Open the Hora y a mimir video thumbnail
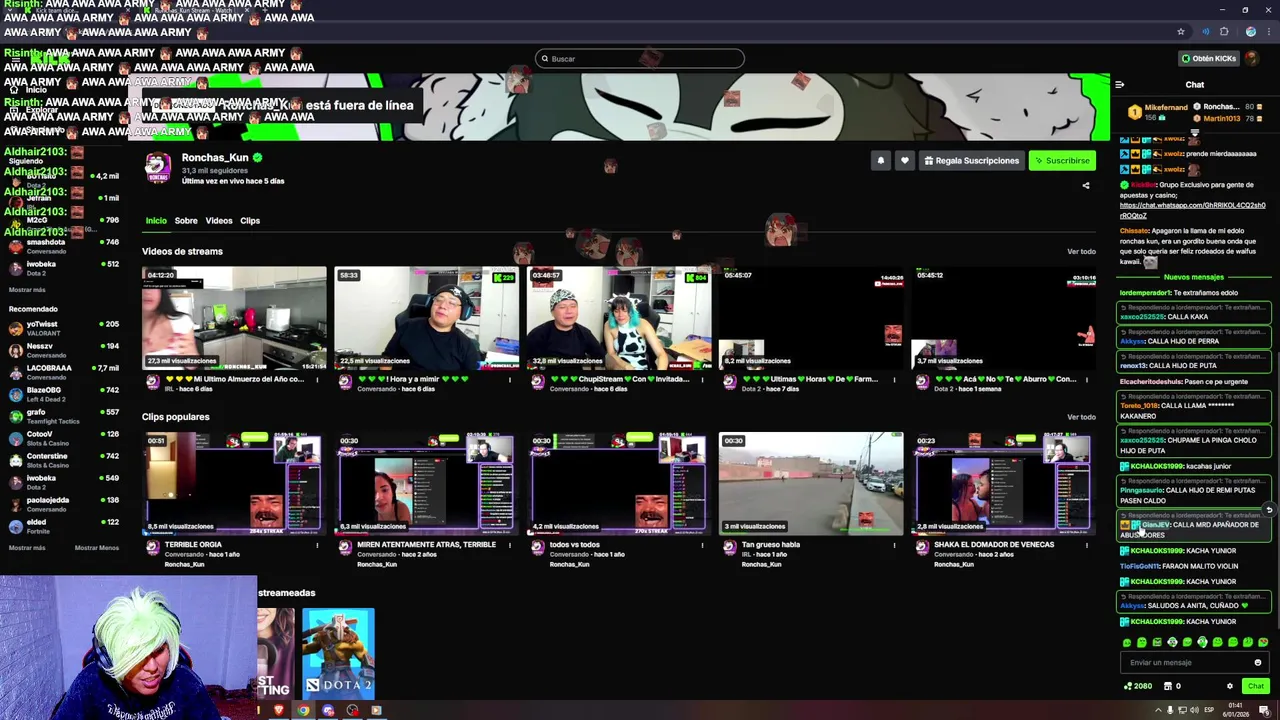 [427, 318]
